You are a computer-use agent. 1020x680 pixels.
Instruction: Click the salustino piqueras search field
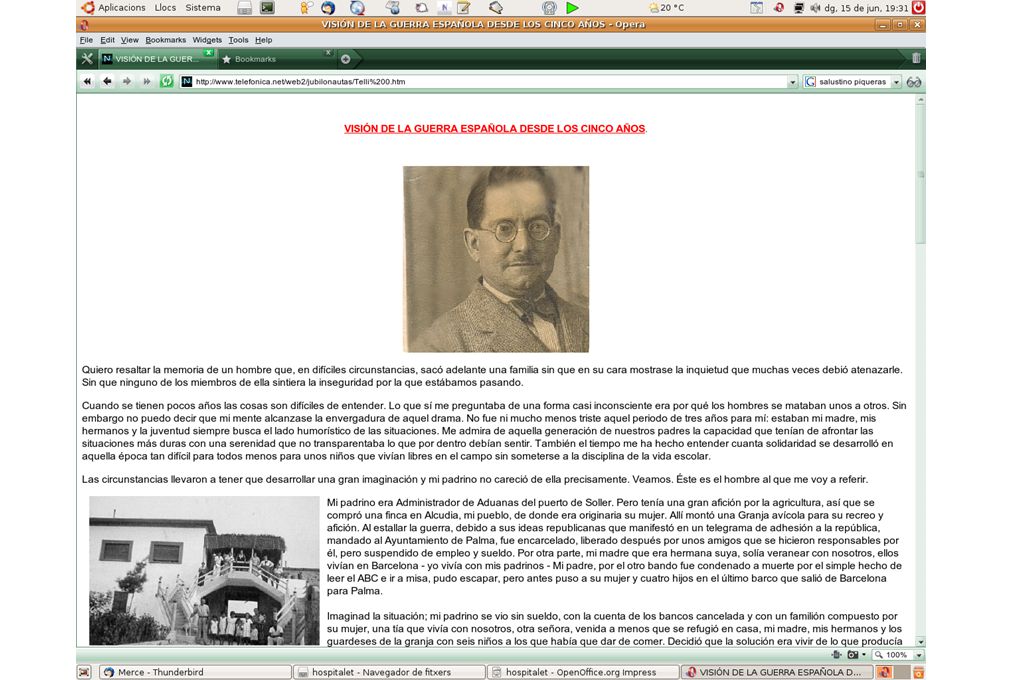[x=853, y=82]
